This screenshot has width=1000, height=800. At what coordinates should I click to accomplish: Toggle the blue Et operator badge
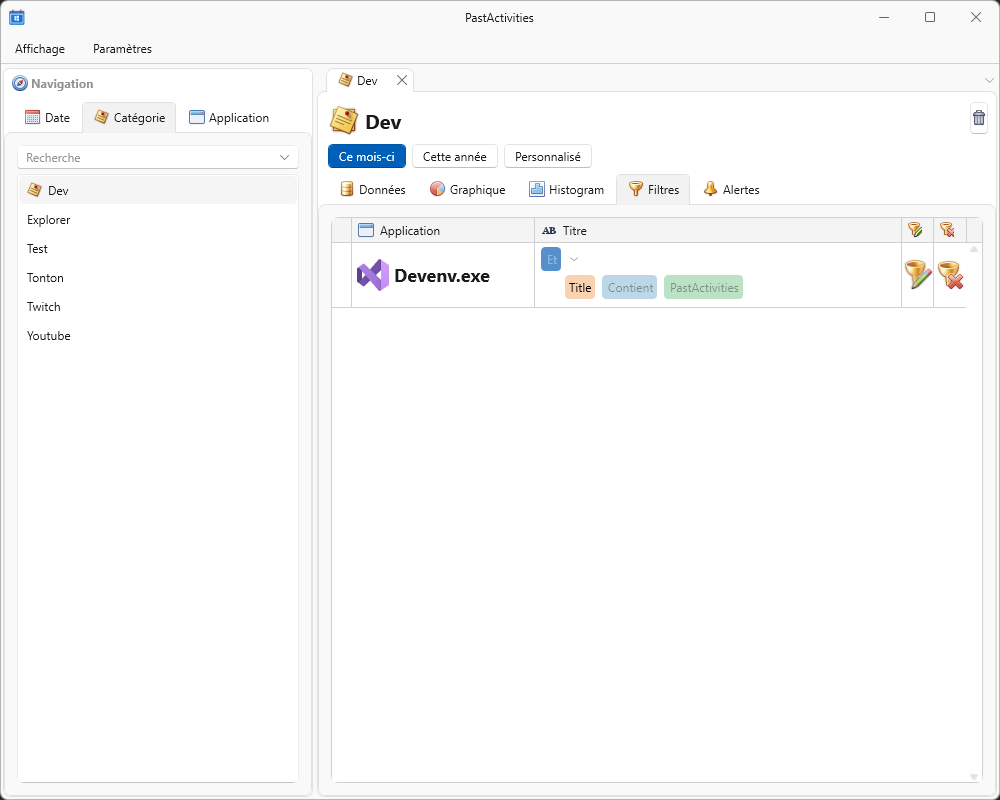551,259
